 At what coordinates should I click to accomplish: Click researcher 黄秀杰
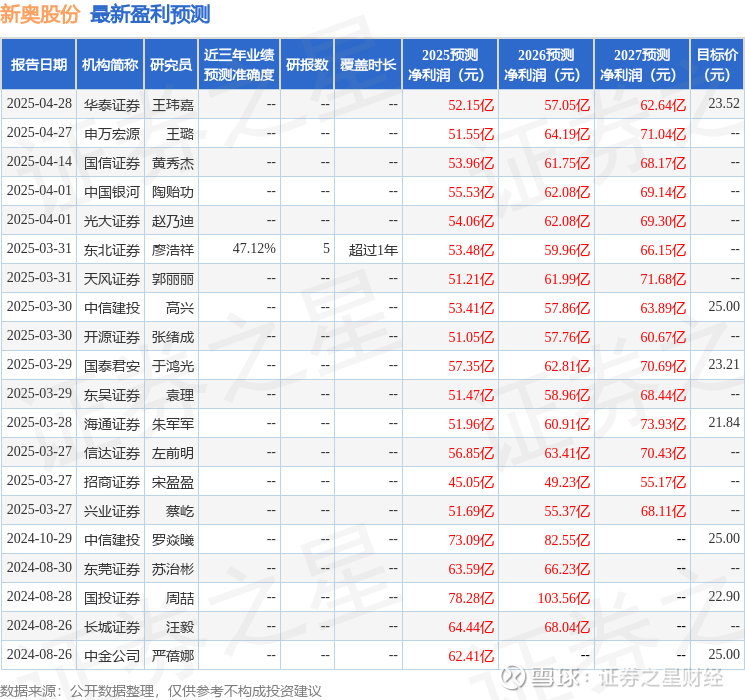point(172,163)
